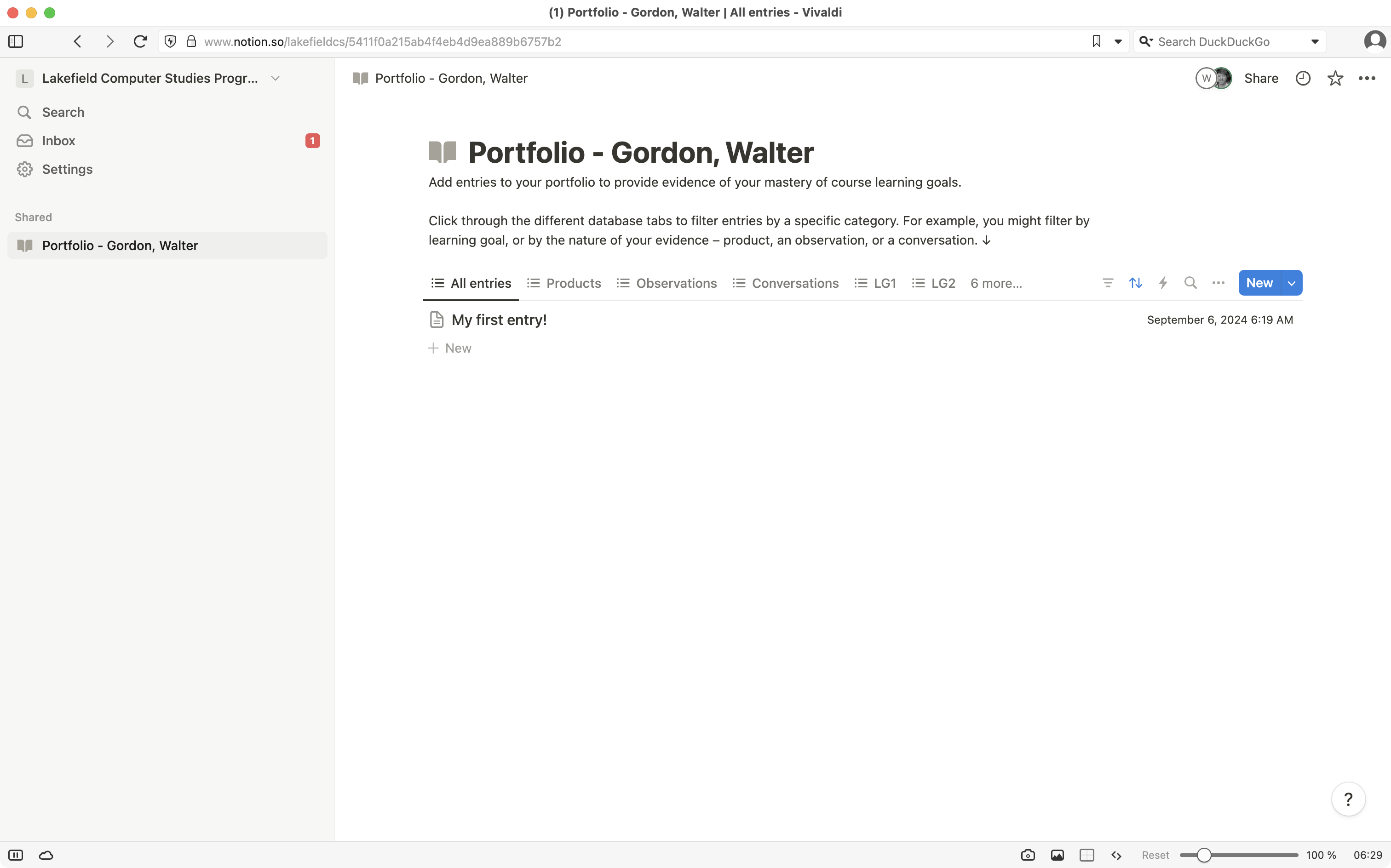
Task: Expand Lakefield workspace switcher chevron
Action: pyautogui.click(x=275, y=78)
